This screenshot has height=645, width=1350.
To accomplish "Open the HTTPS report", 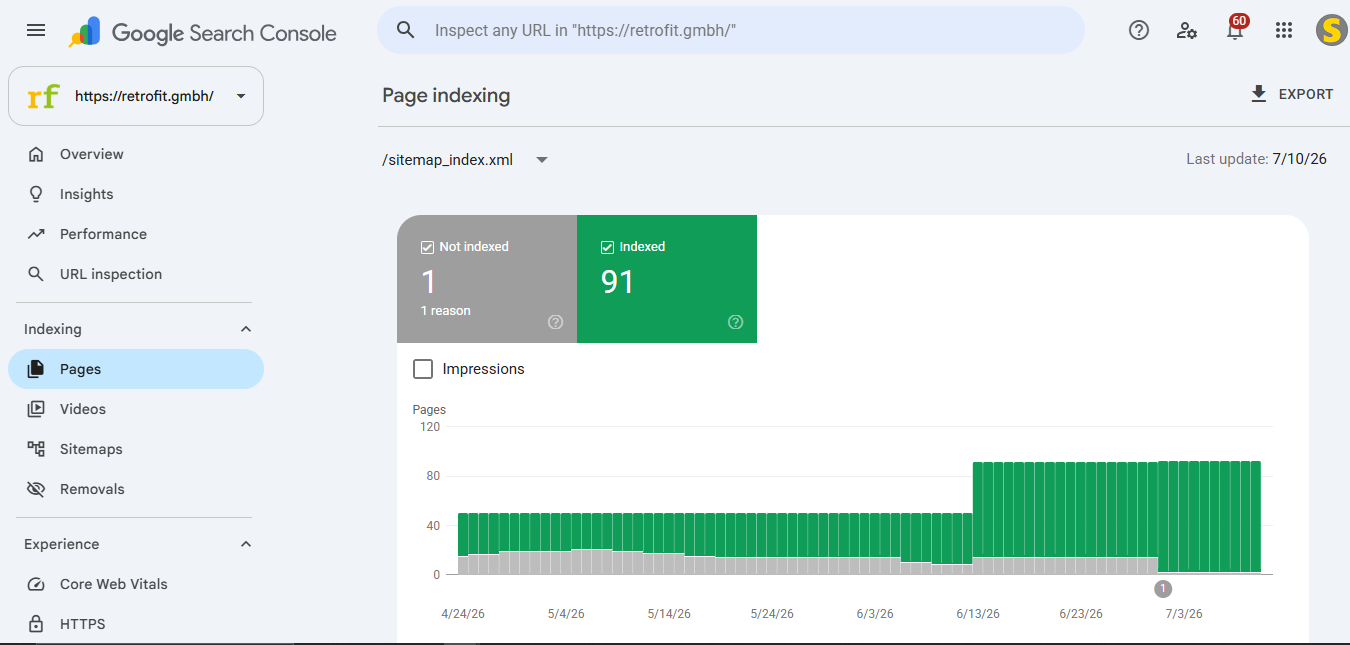I will [x=136, y=624].
